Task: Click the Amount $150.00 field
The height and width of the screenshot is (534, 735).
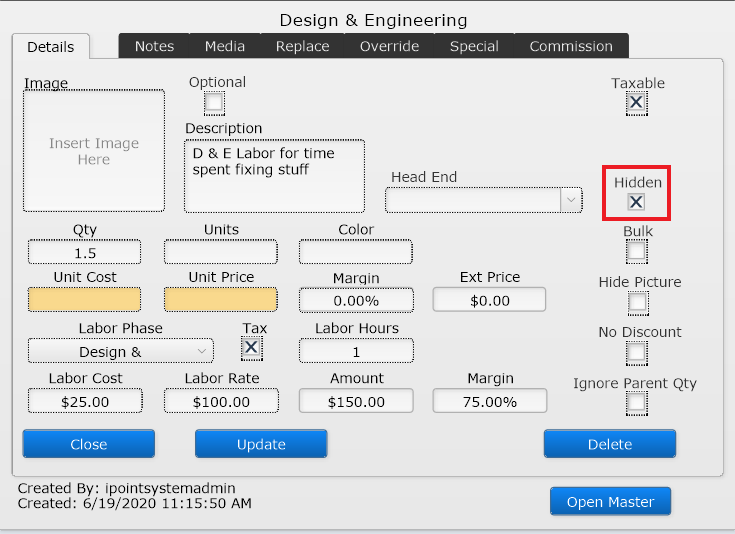Action: click(x=356, y=401)
